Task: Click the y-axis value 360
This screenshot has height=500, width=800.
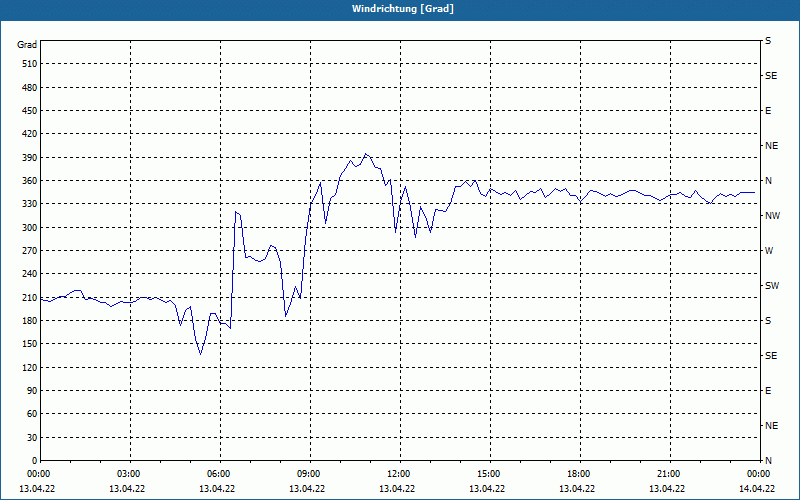Action: [30, 181]
